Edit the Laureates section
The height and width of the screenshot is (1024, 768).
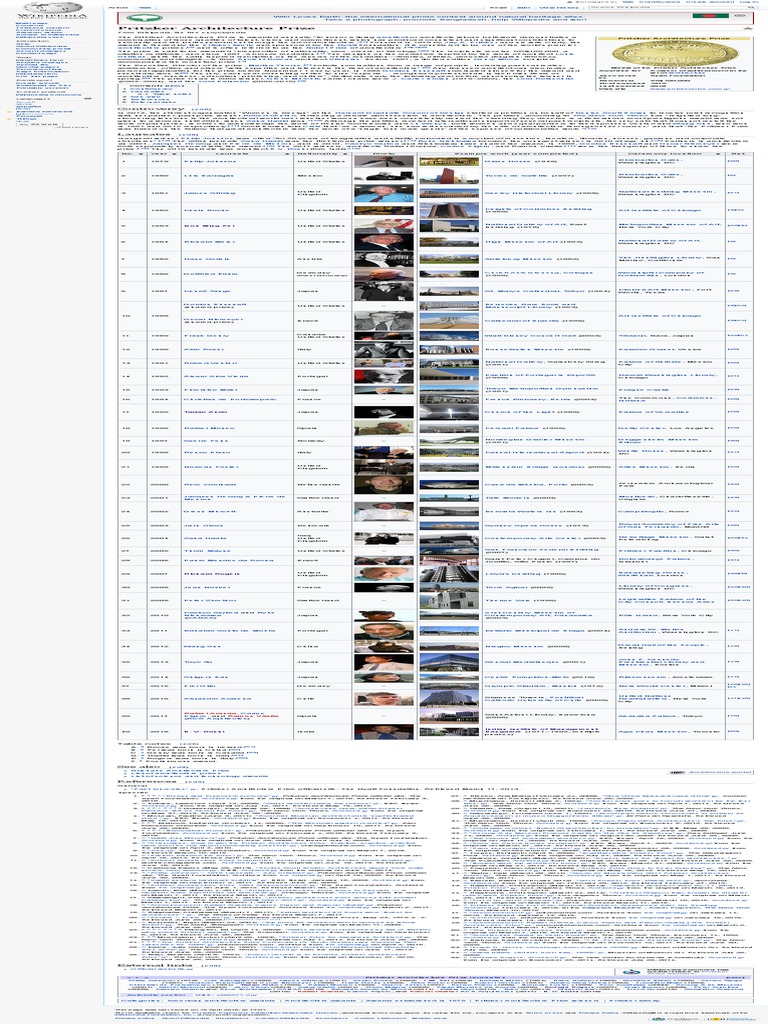tap(189, 134)
